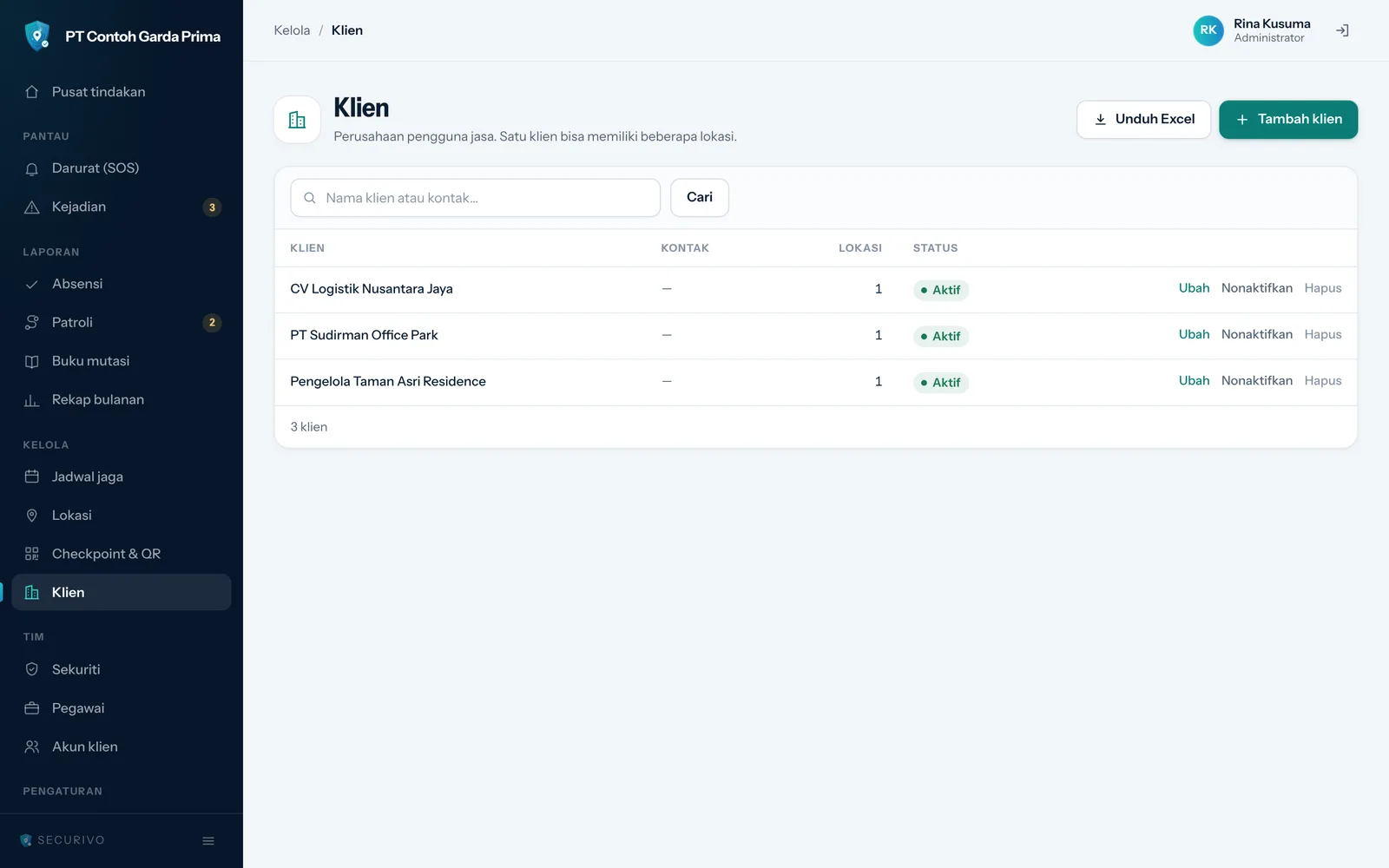Click the Patroli badge showing 2

(x=212, y=323)
